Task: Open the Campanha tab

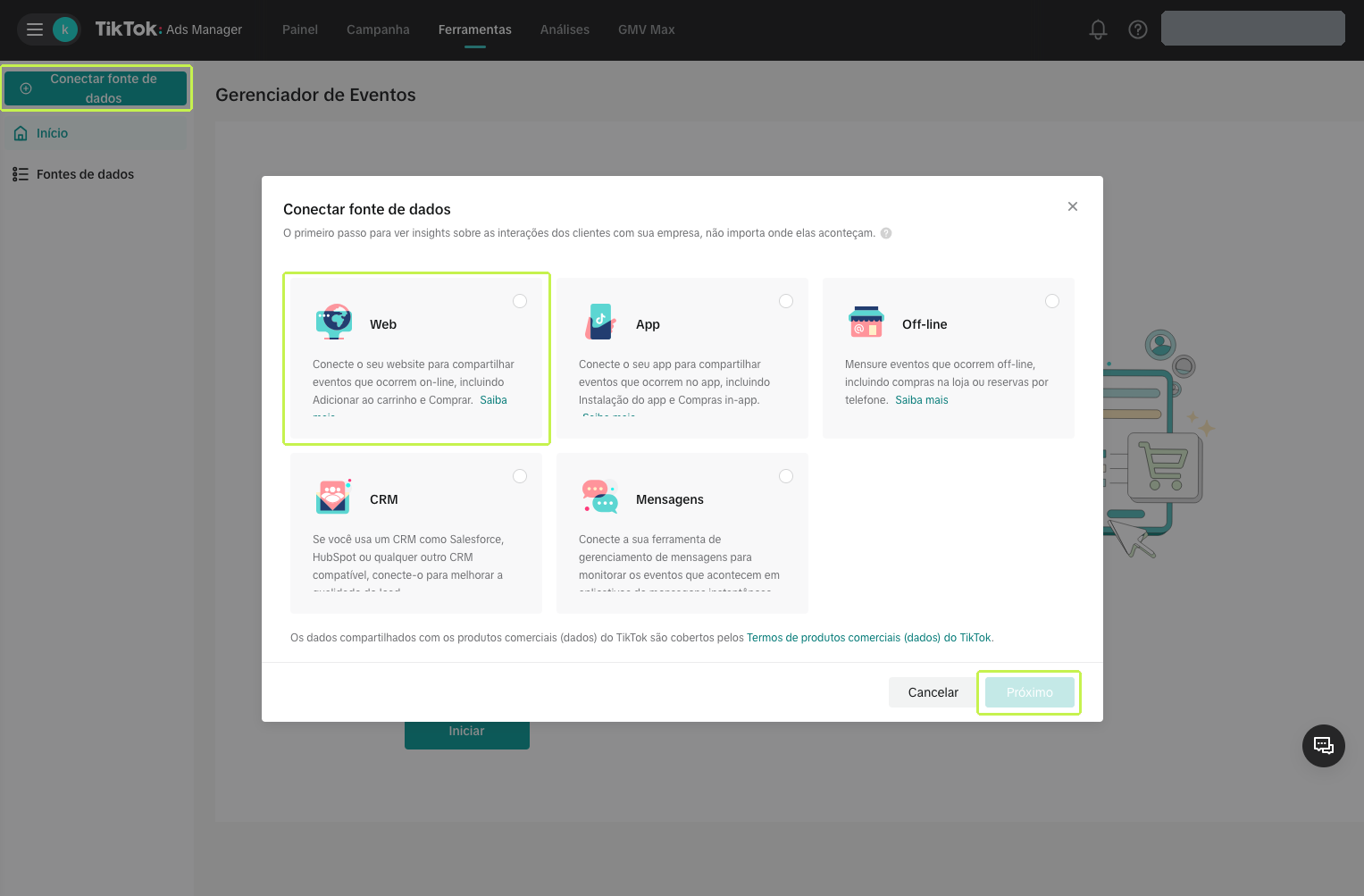Action: [378, 29]
